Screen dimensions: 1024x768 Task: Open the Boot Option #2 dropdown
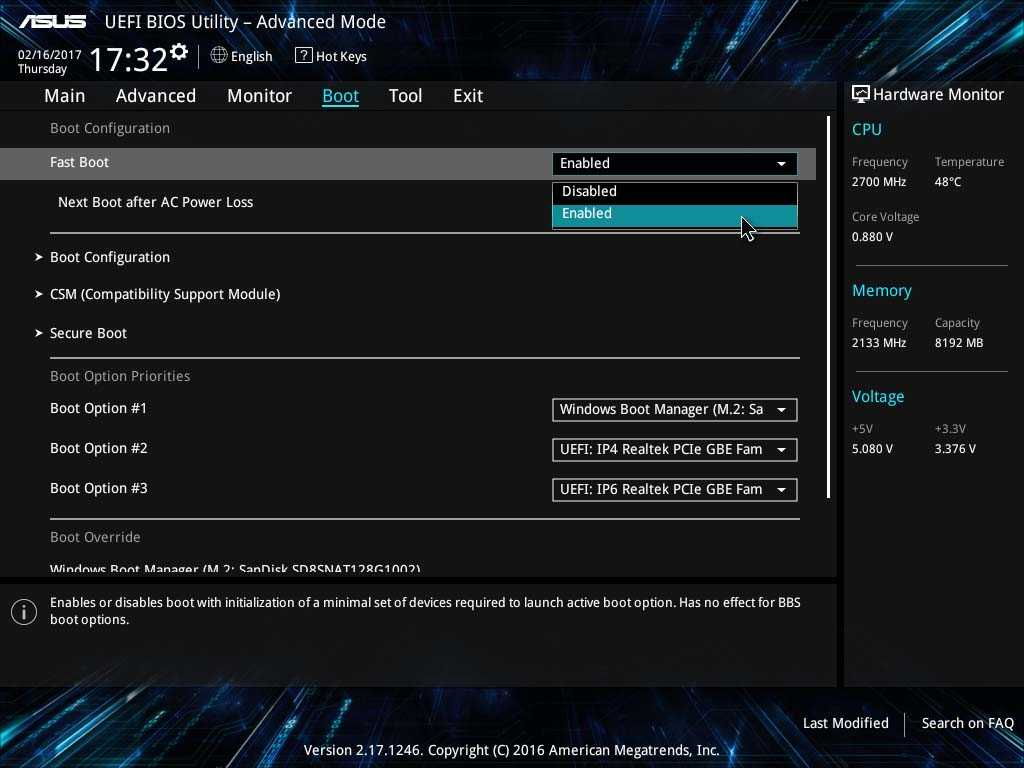[675, 450]
